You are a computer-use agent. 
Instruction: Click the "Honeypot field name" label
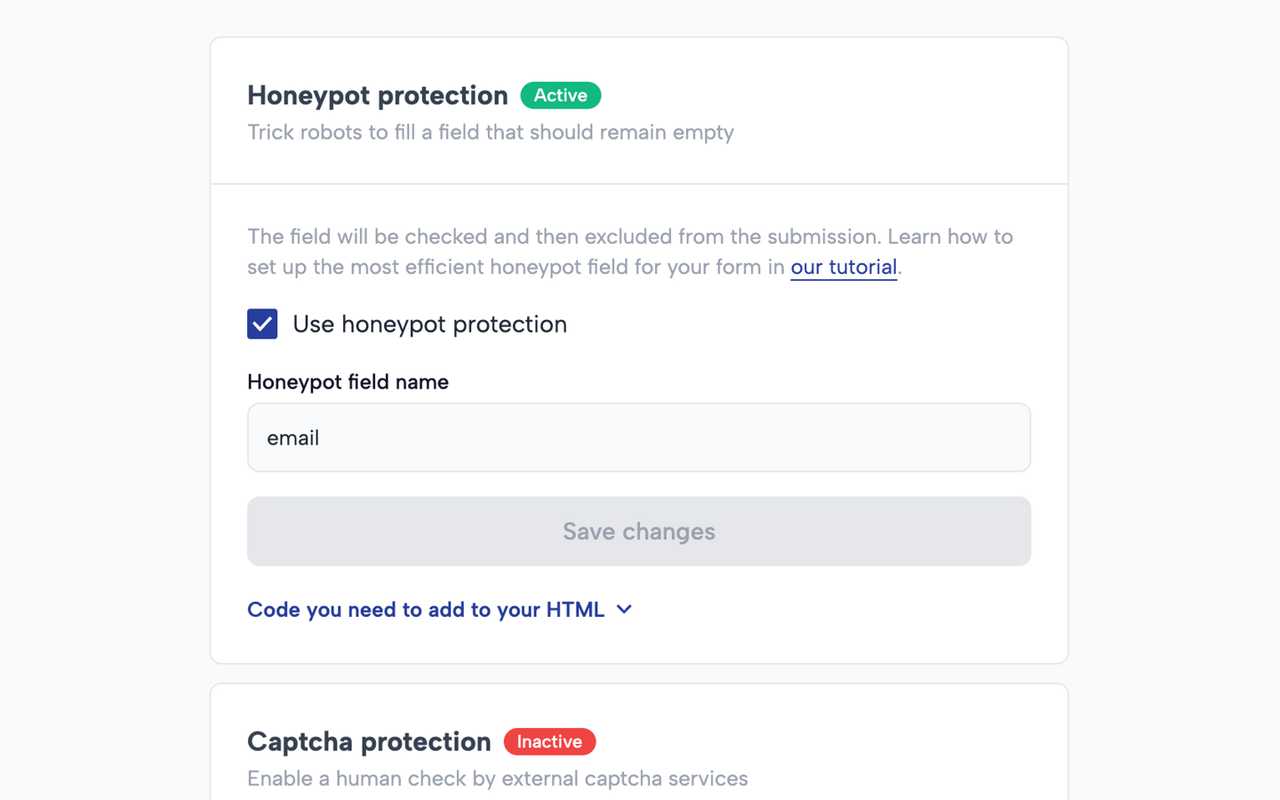(348, 382)
